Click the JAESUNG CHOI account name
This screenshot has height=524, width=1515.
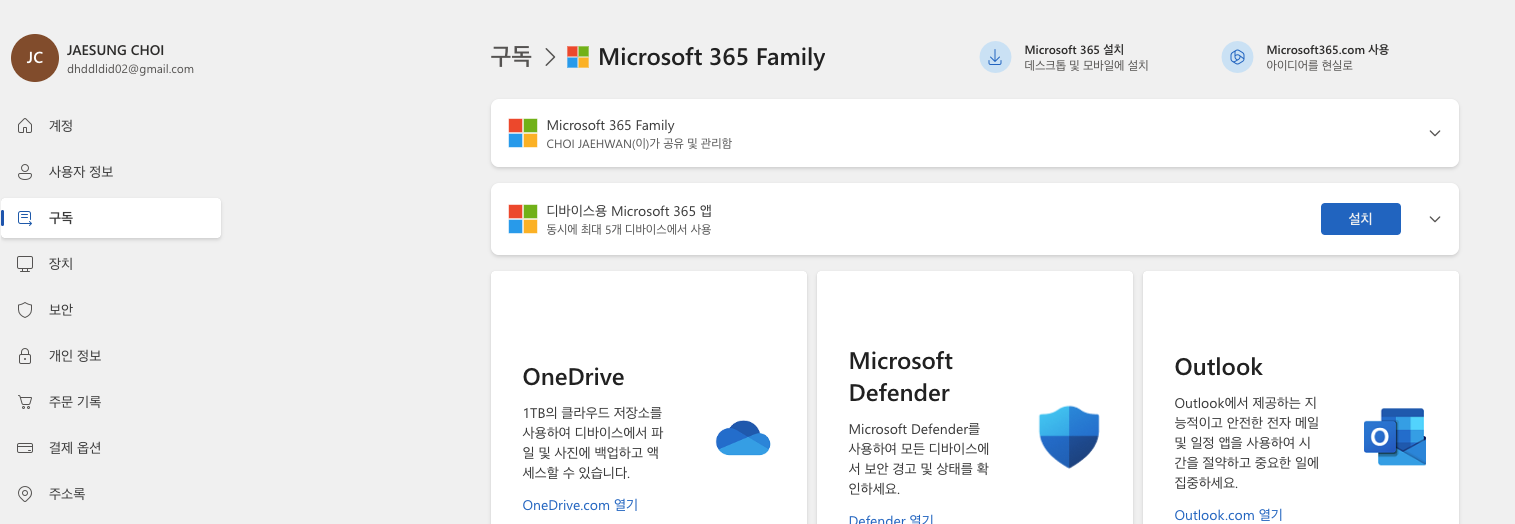(115, 50)
